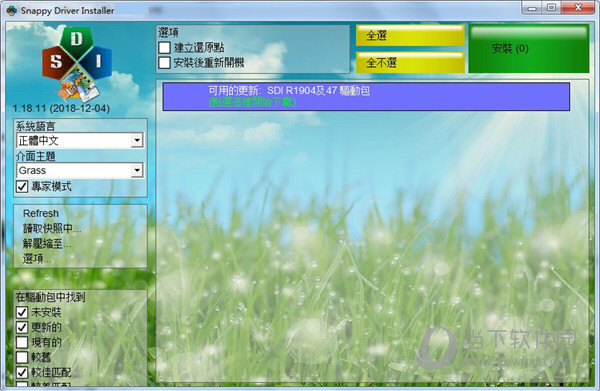Uncheck the 更新的 filter
Screen dimensions: 600x391
(x=22, y=327)
